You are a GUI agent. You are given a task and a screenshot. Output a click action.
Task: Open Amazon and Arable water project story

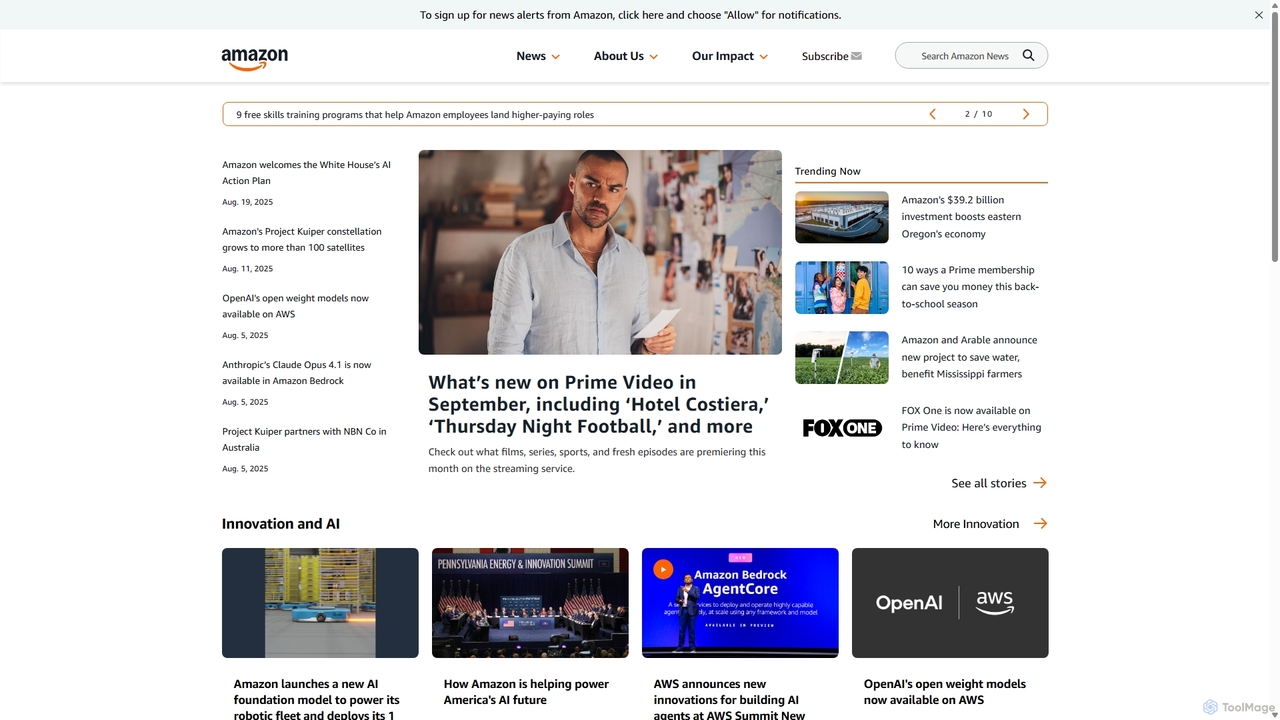(x=969, y=357)
